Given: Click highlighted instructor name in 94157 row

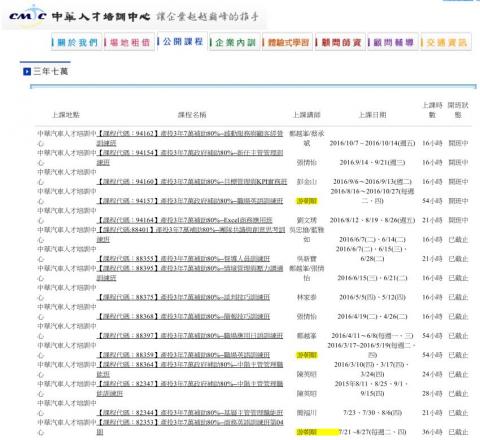Looking at the screenshot, I should pyautogui.click(x=307, y=201).
